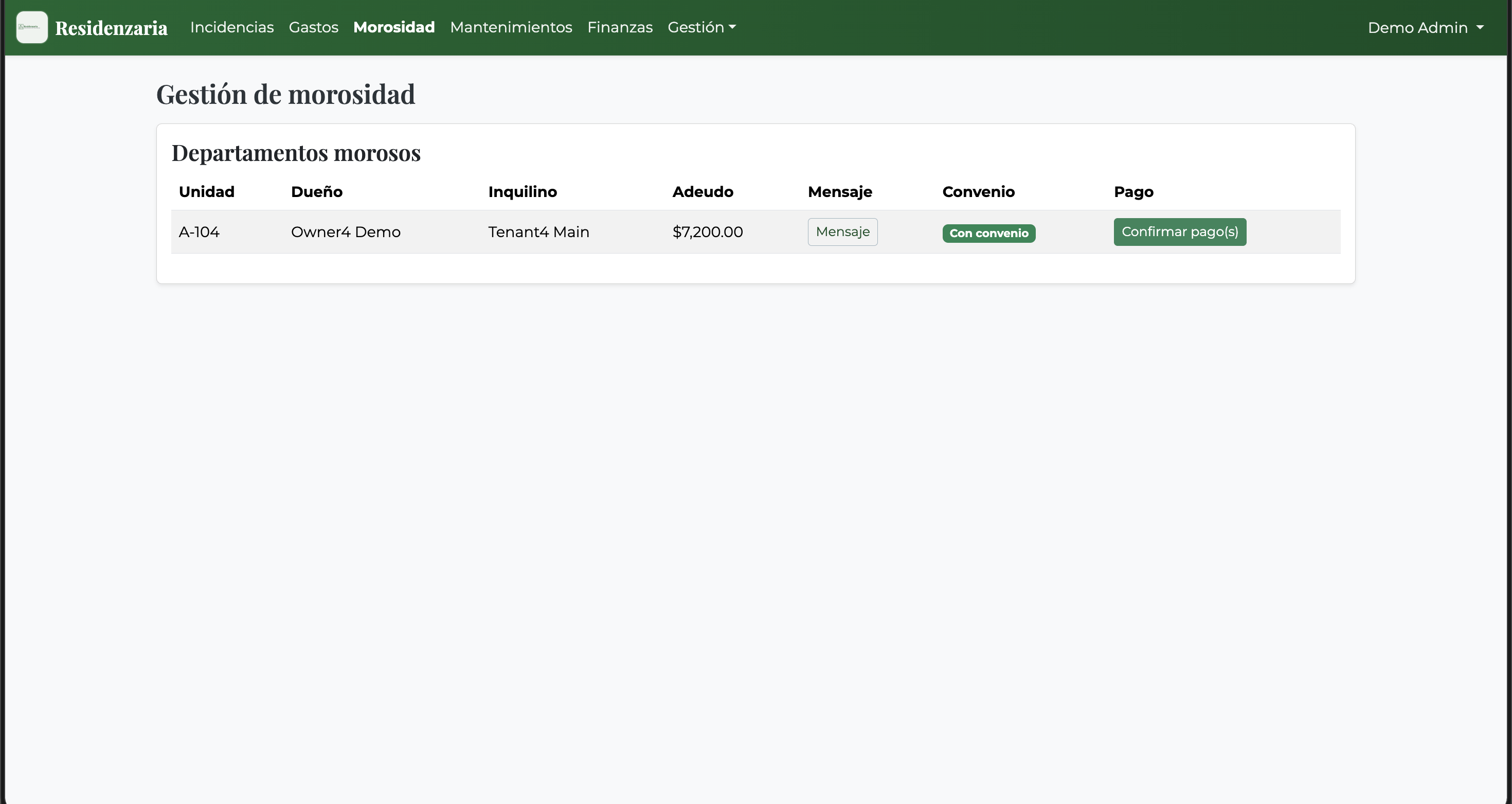Screen dimensions: 1512x804
Task: Select the Morosidad nav item
Action: click(394, 27)
